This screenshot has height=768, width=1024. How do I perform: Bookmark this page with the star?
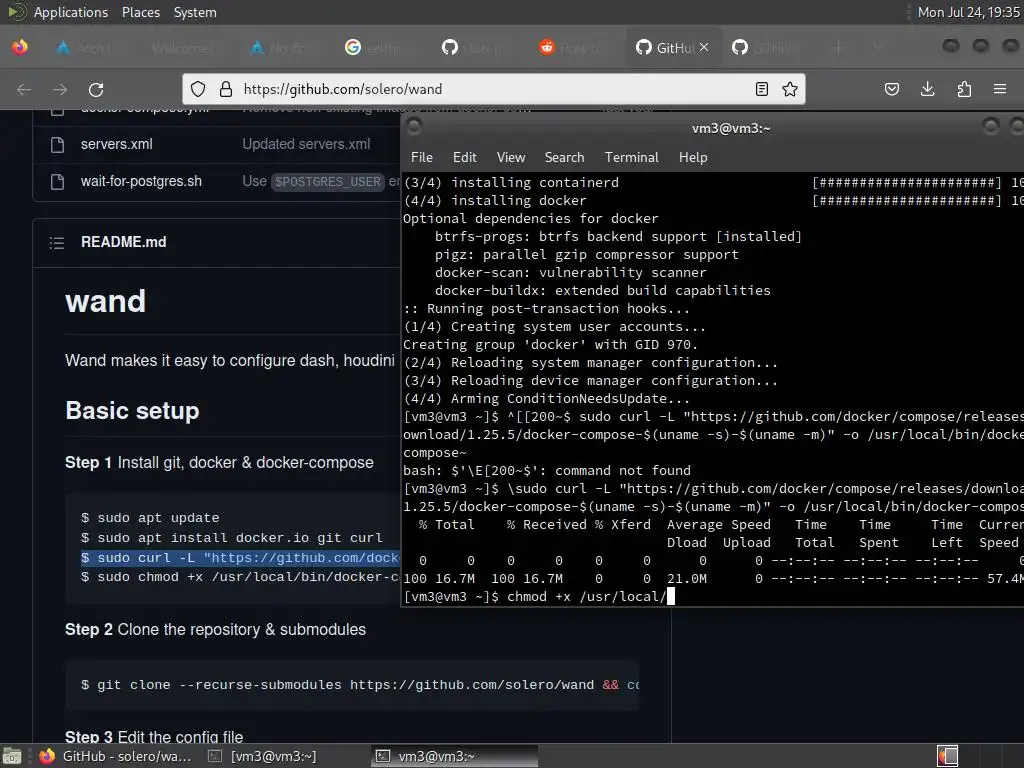[790, 89]
